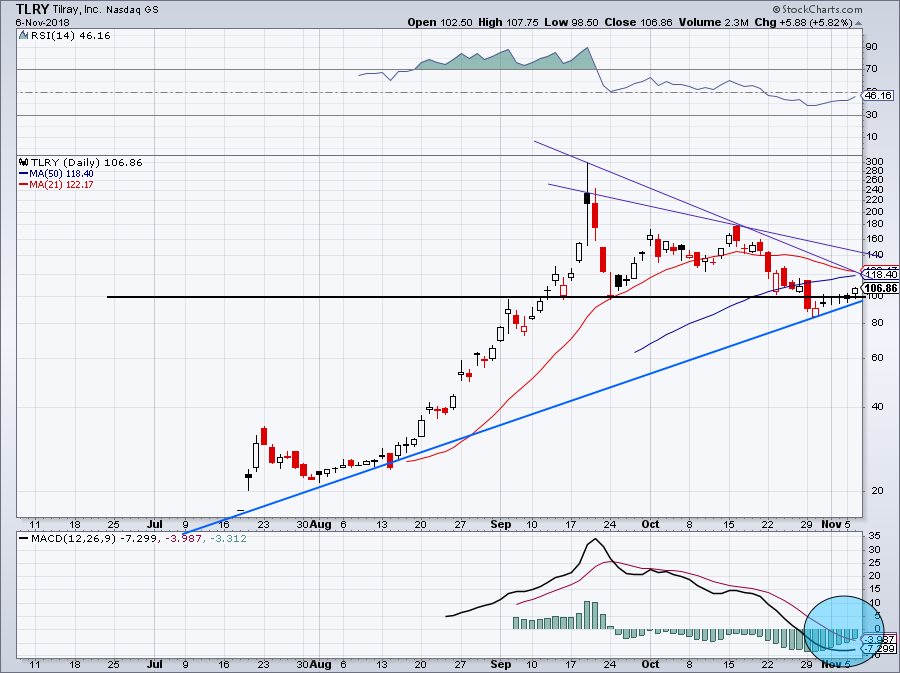This screenshot has width=900, height=673.
Task: Click the red MA(21) line legend marker
Action: tap(23, 184)
